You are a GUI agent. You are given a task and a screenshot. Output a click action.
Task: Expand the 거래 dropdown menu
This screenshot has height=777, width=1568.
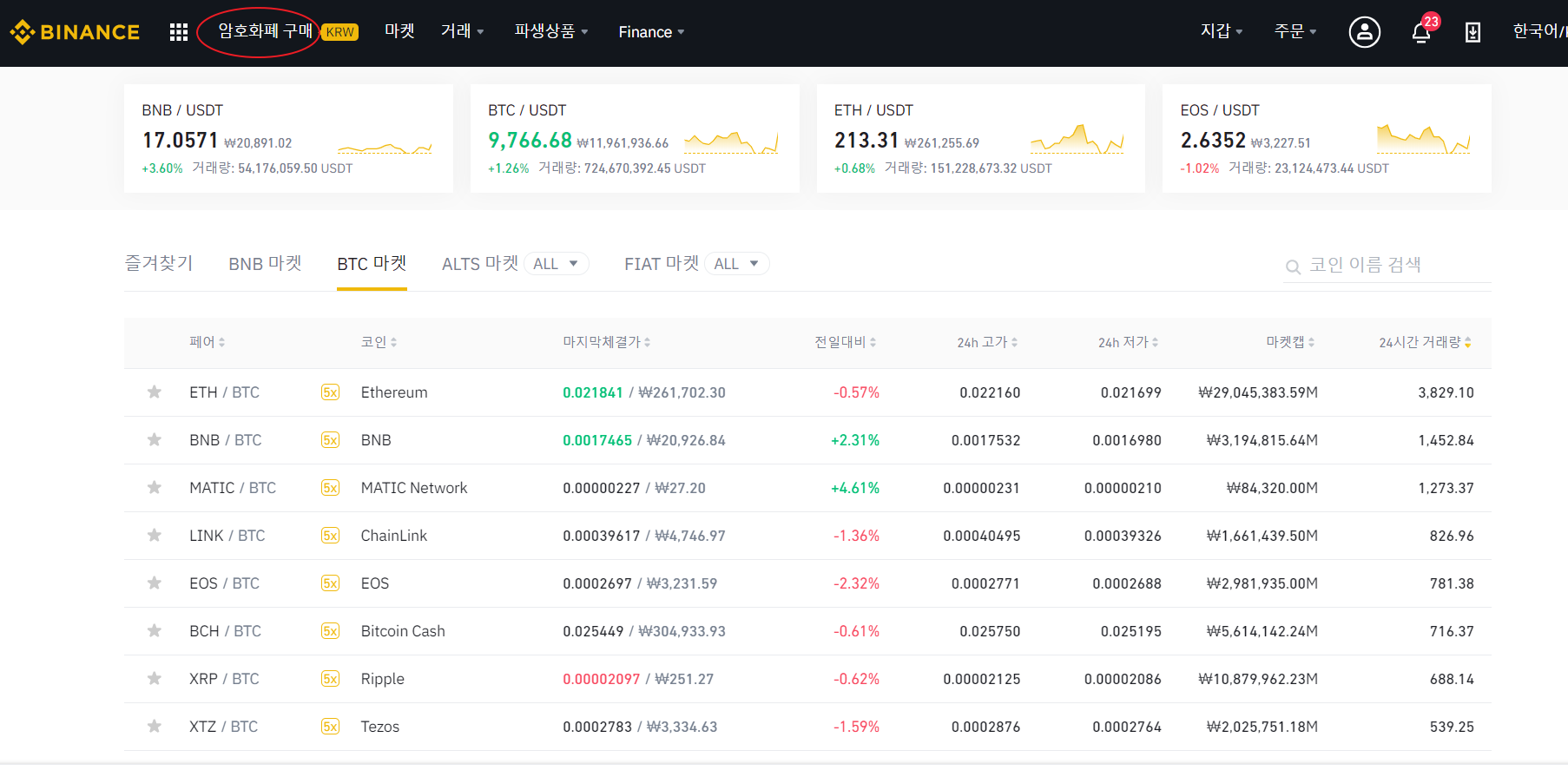[x=462, y=31]
